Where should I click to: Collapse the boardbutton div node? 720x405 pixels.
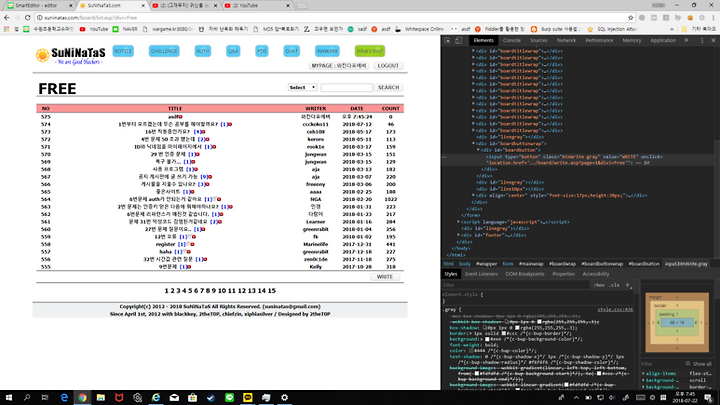click(478, 150)
